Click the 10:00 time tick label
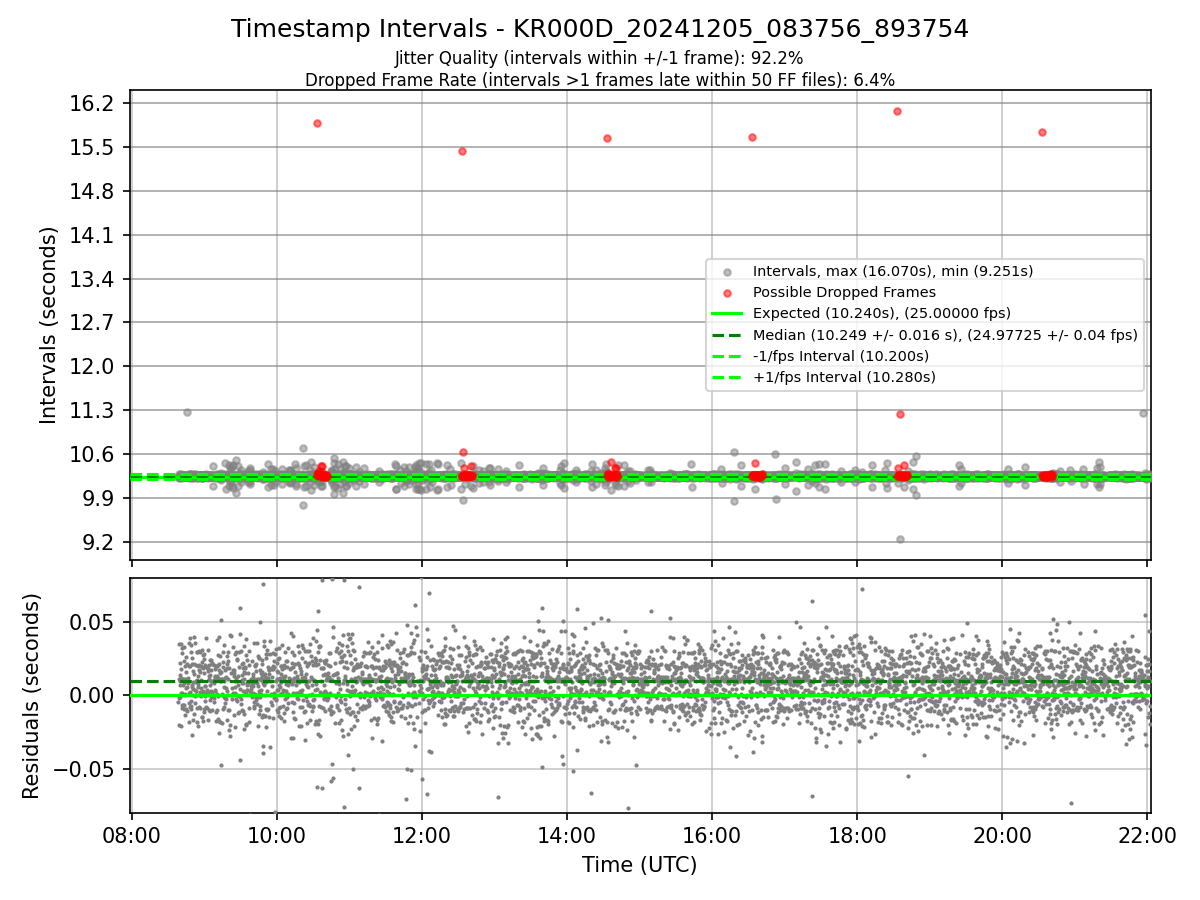This screenshot has height=900, width=1200. coord(277,835)
